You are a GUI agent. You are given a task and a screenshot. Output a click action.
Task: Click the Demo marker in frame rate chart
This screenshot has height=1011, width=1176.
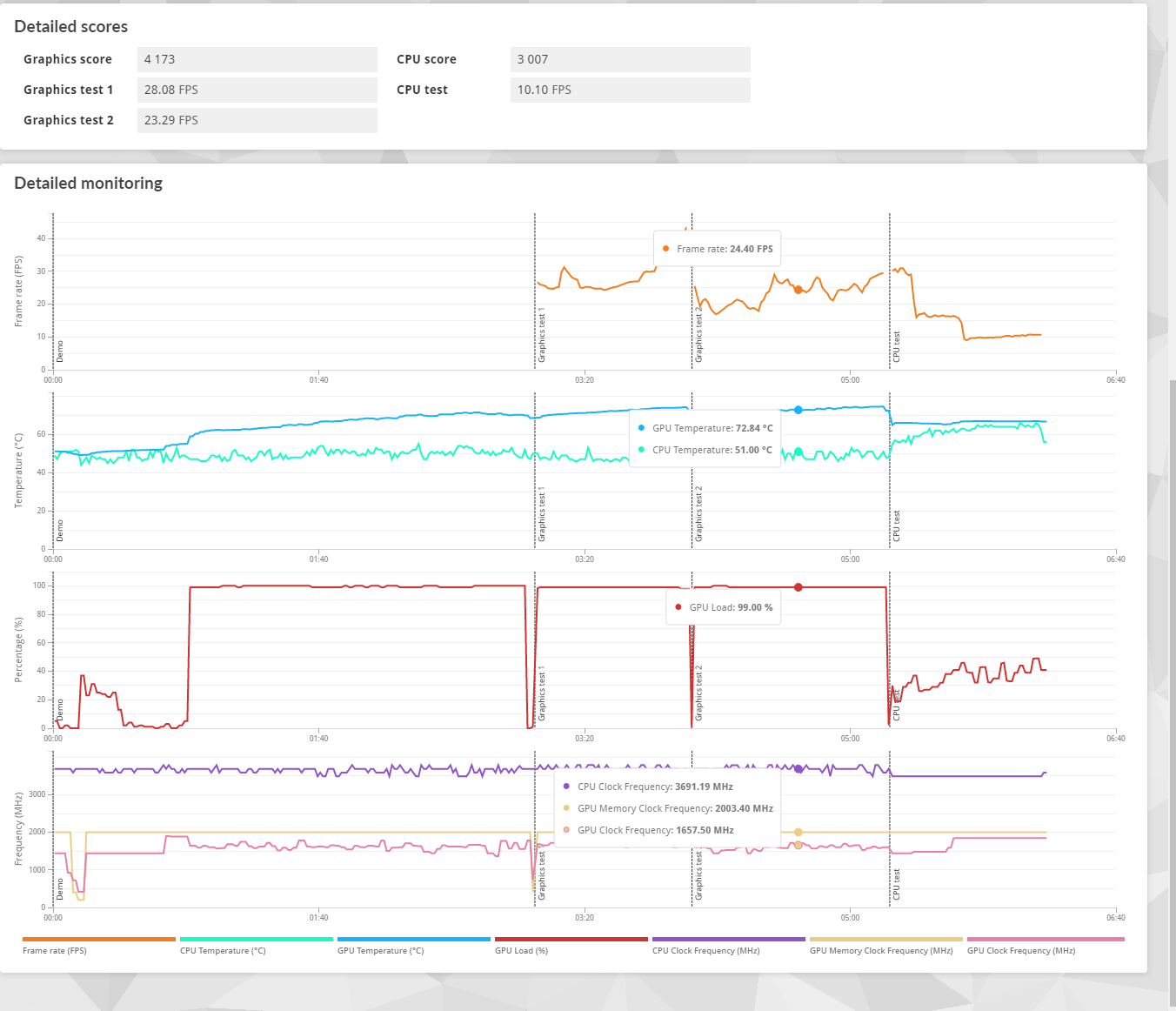click(x=60, y=352)
